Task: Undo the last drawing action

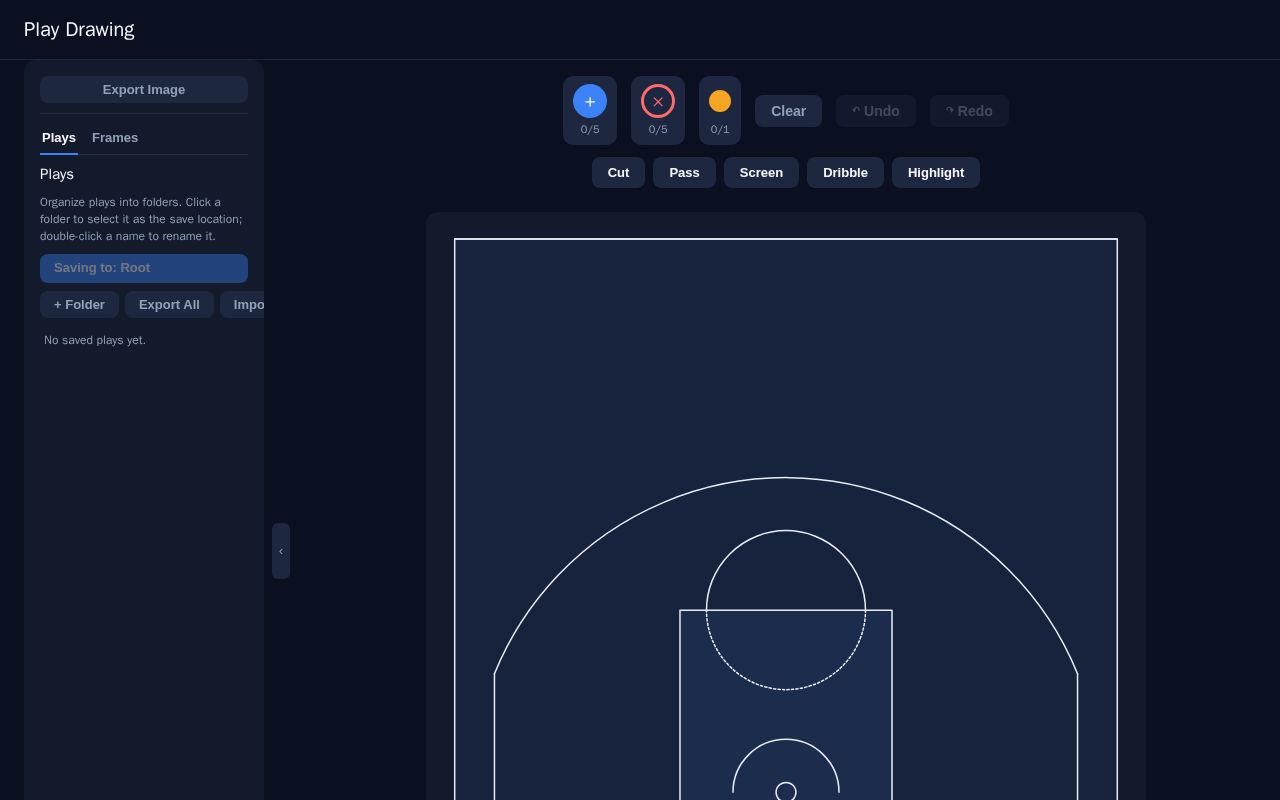Action: point(876,111)
